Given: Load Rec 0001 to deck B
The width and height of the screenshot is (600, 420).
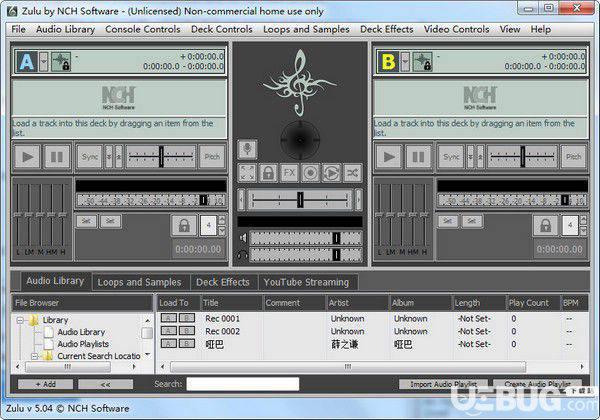Looking at the screenshot, I should [187, 318].
